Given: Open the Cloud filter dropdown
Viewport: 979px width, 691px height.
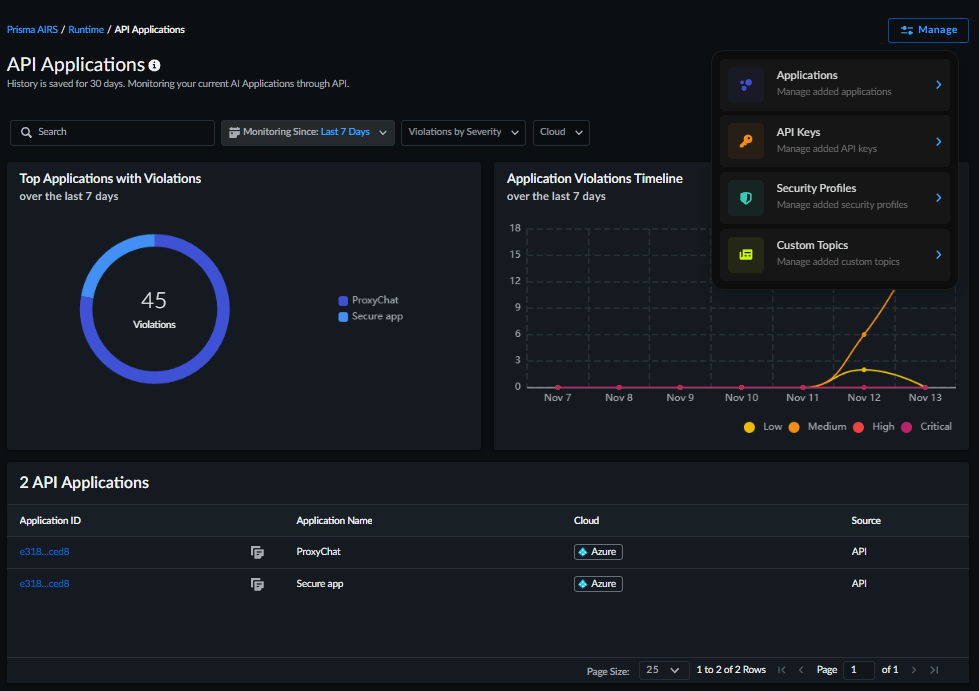Looking at the screenshot, I should [x=561, y=133].
